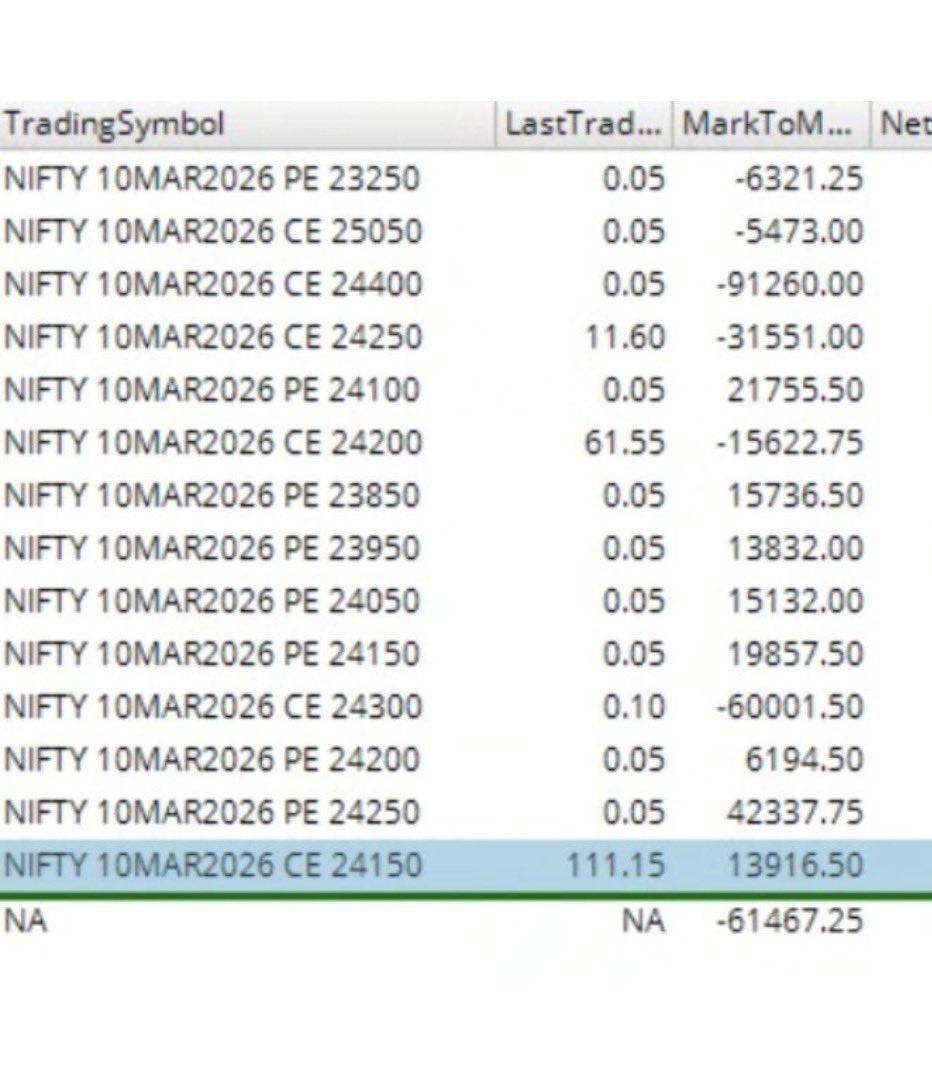Select row NIFTY 10MAR2026 CE 24300
This screenshot has width=932, height=1069.
[466, 707]
